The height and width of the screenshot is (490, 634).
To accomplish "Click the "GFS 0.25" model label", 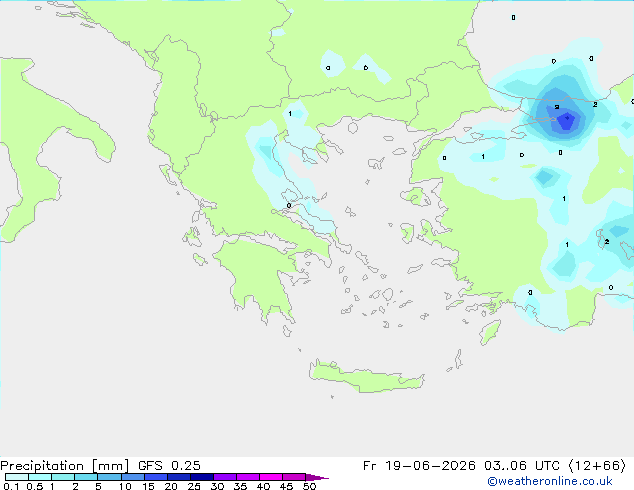I will click(x=169, y=466).
